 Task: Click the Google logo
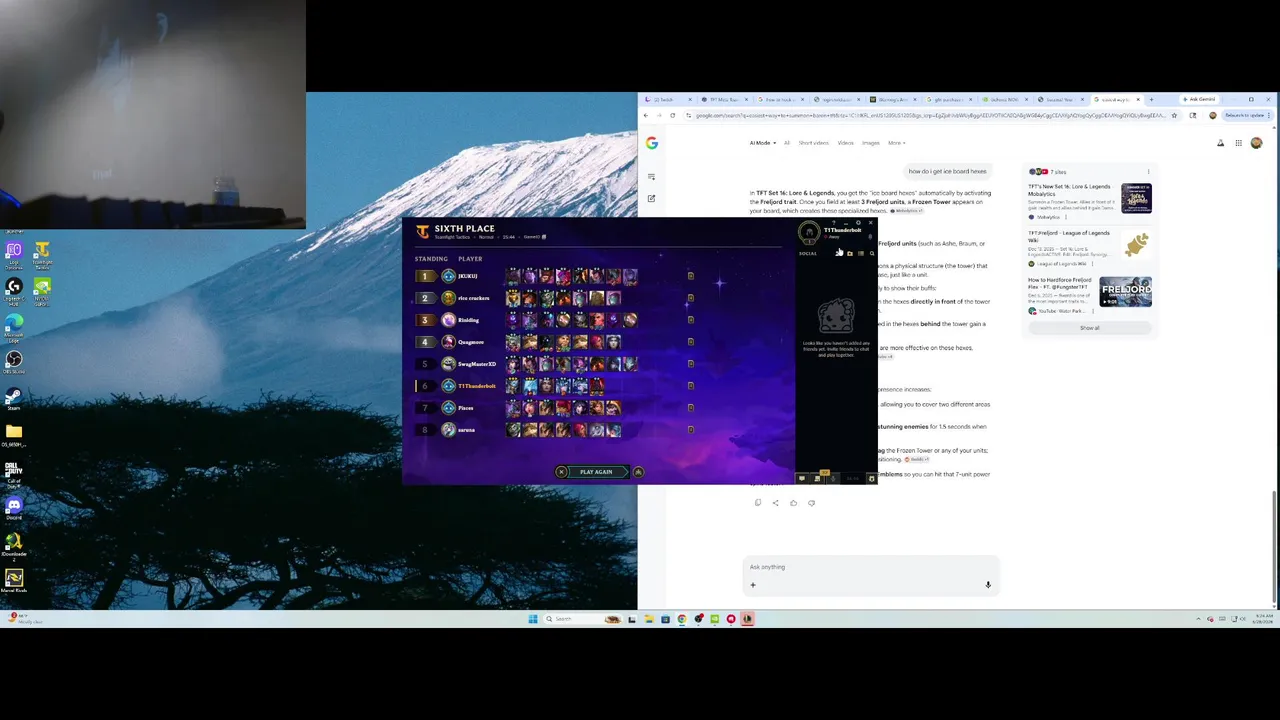tap(651, 143)
